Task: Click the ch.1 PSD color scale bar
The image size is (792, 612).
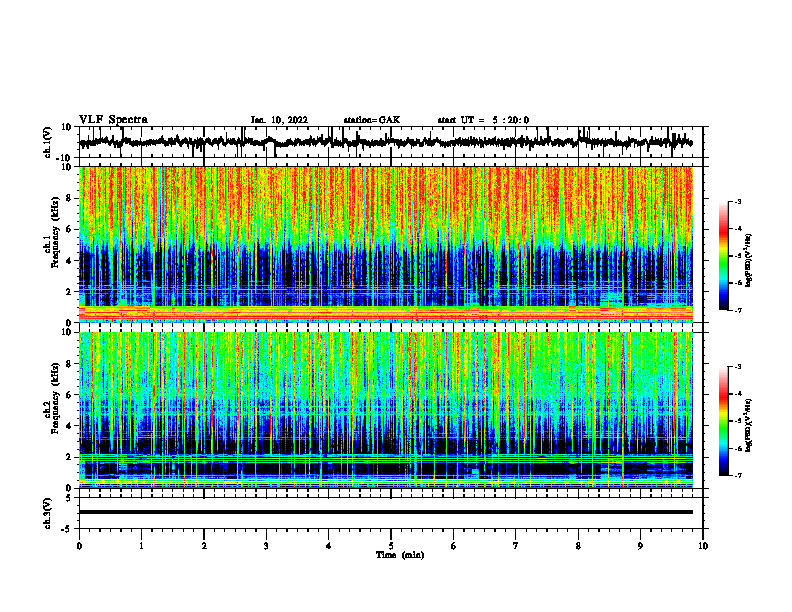Action: pos(723,256)
